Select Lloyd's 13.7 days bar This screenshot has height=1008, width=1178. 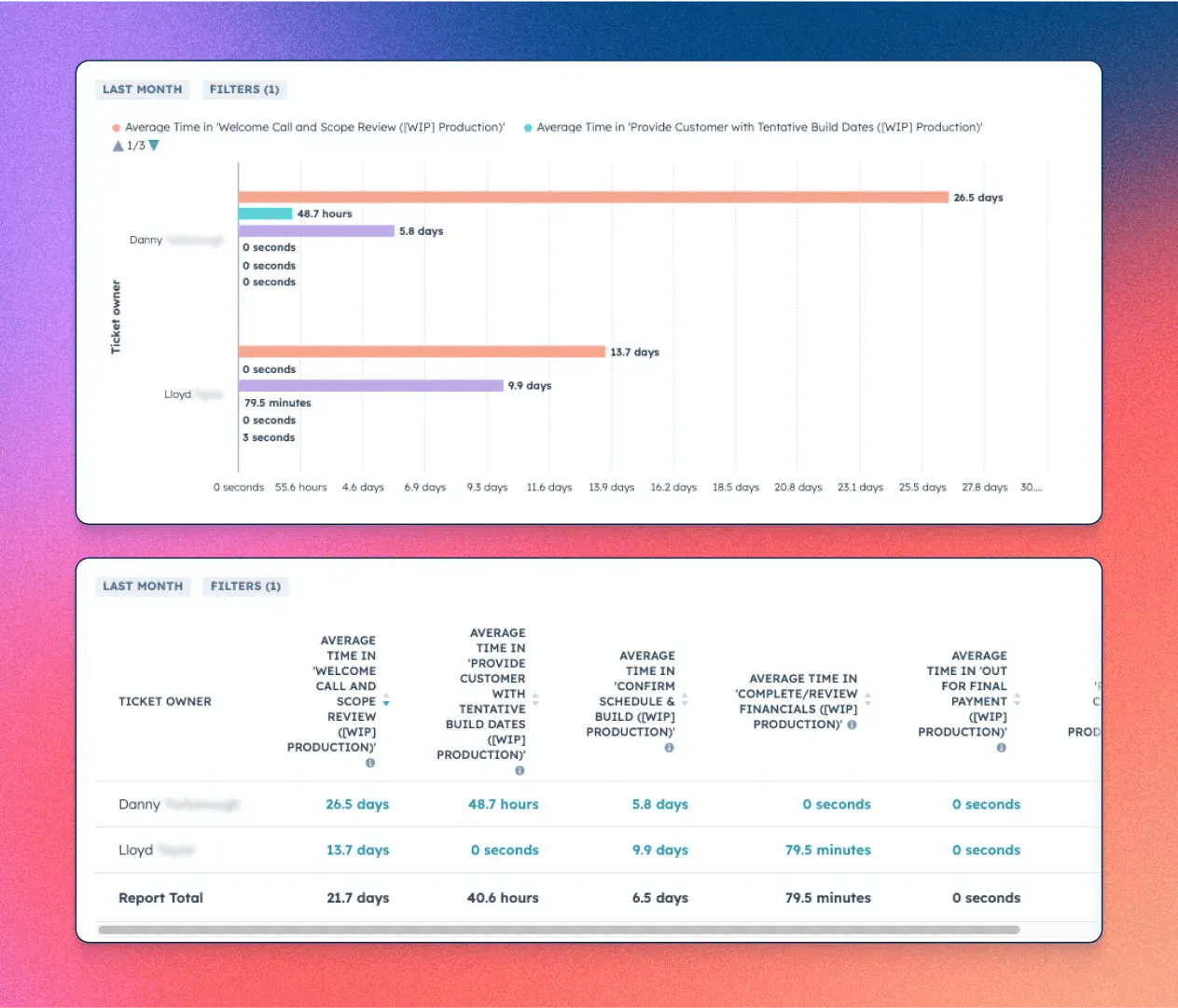[422, 352]
